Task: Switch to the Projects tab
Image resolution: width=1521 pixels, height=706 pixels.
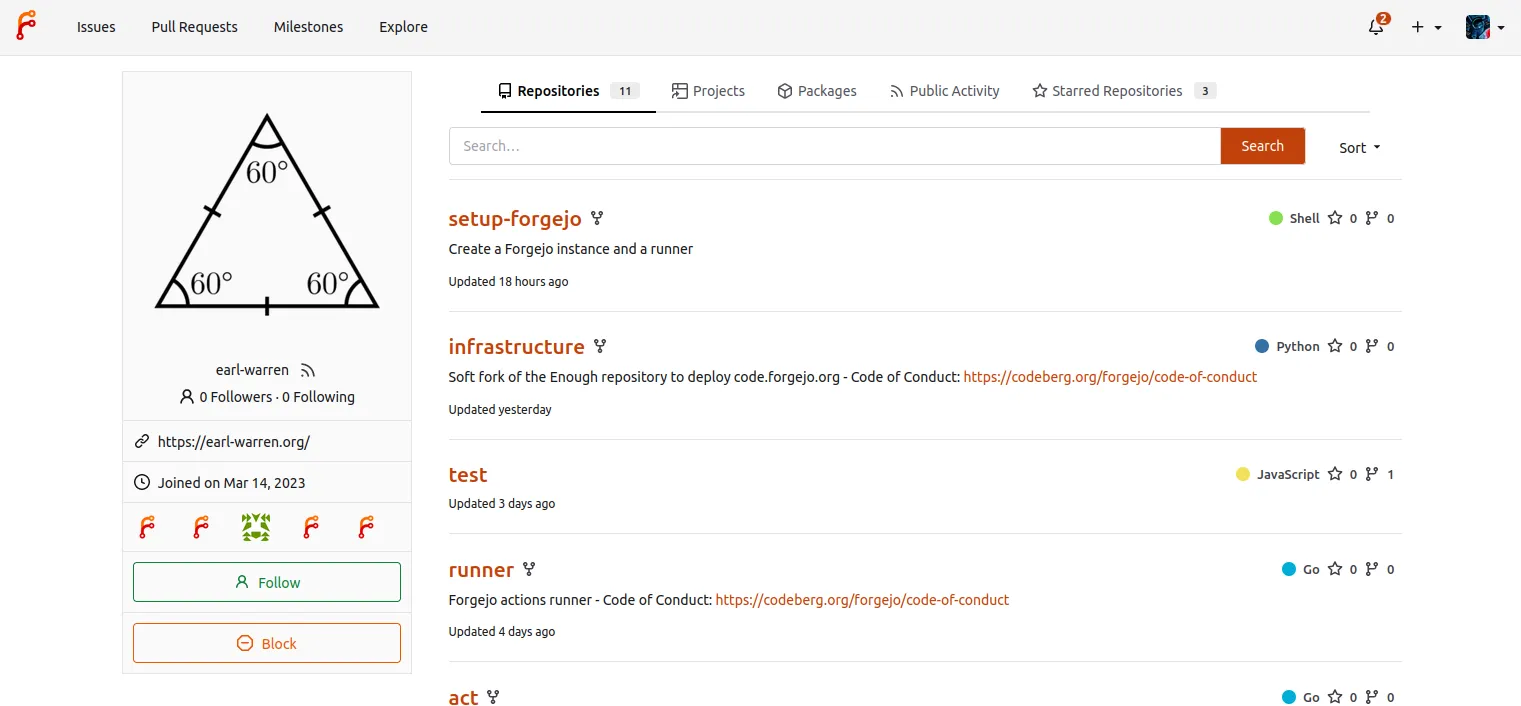Action: pos(708,91)
